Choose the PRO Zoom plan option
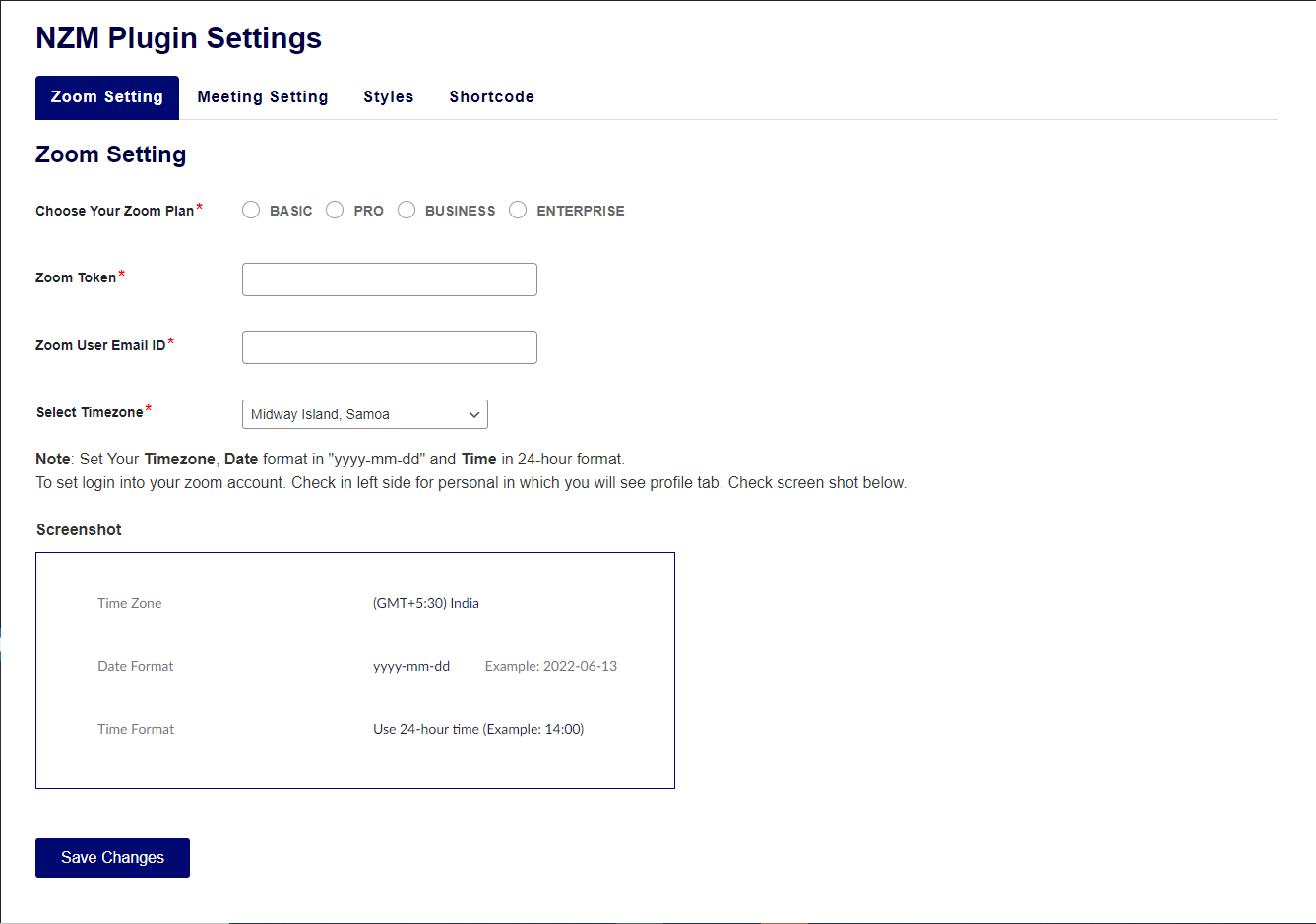1316x924 pixels. [335, 210]
